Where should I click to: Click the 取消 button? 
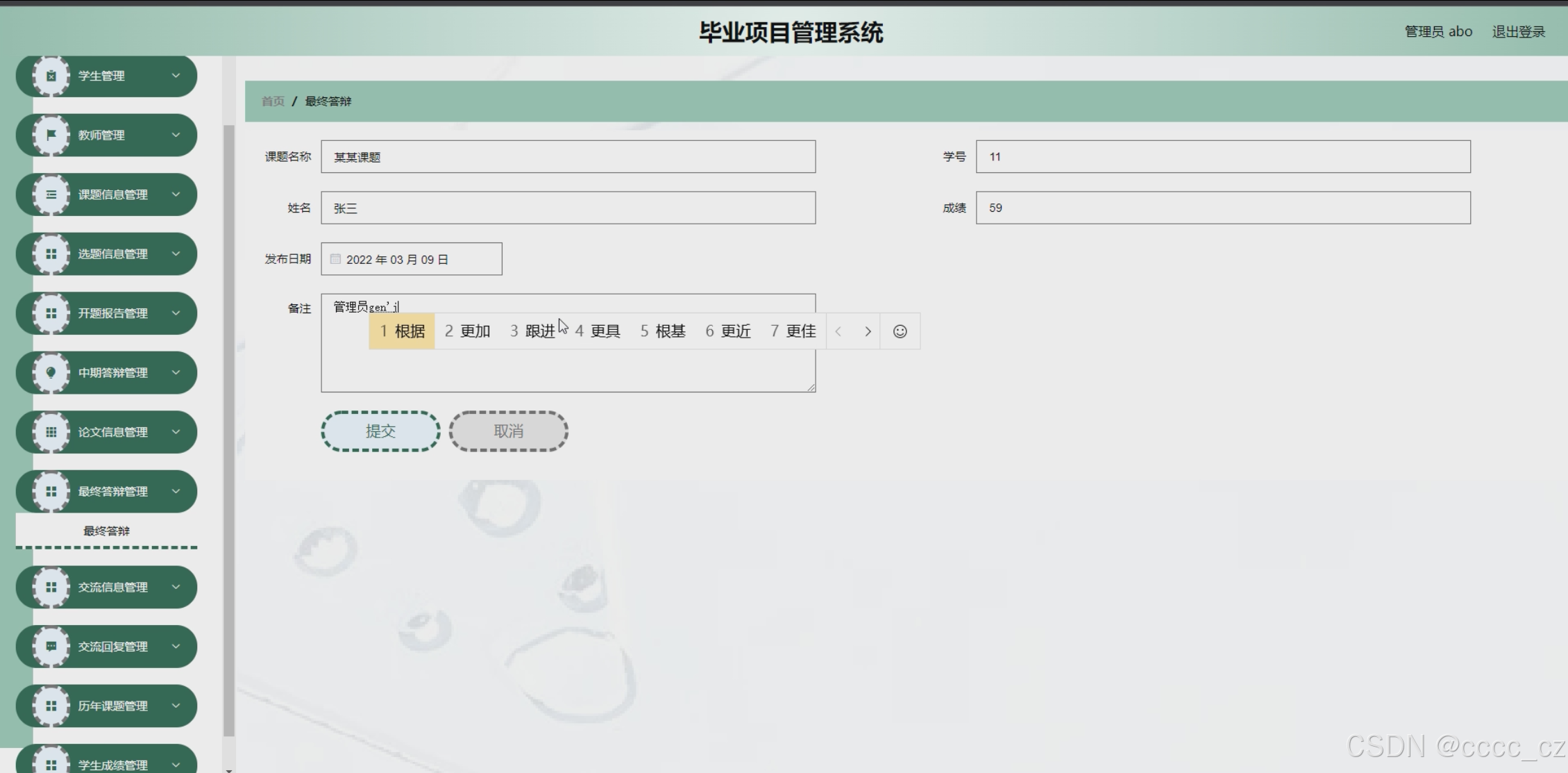click(x=508, y=431)
